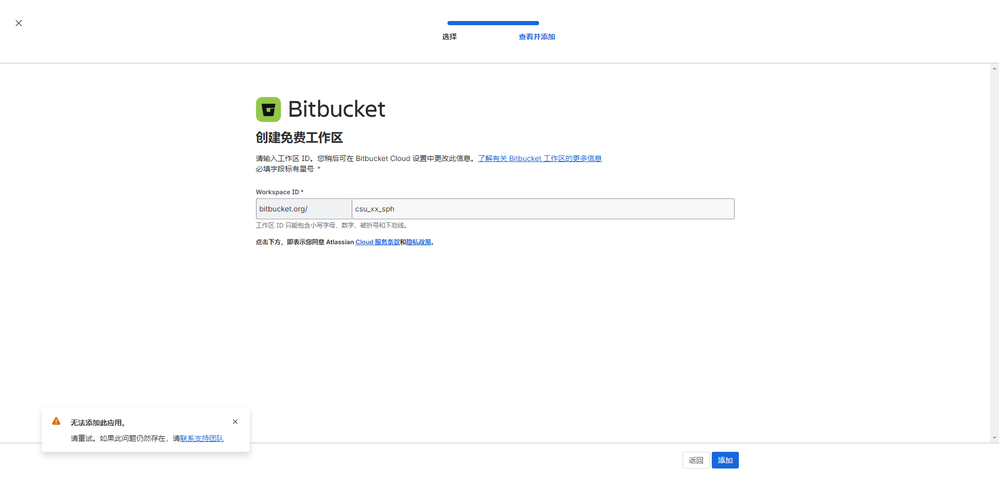Click scrollbar up arrow at right
This screenshot has height=477, width=999.
coord(995,68)
